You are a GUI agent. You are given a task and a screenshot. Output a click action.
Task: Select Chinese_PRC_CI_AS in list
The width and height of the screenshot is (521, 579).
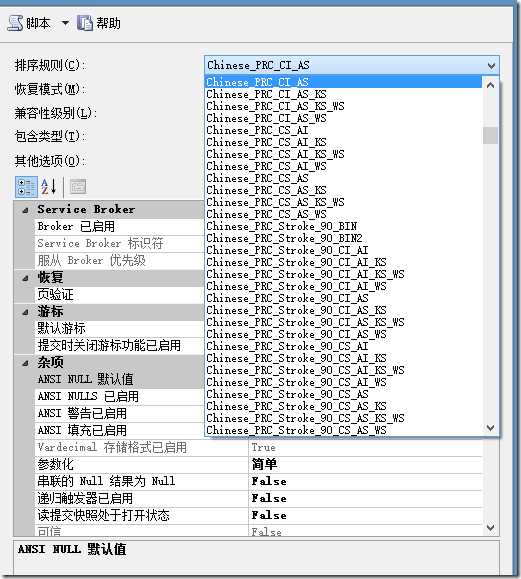click(x=343, y=82)
